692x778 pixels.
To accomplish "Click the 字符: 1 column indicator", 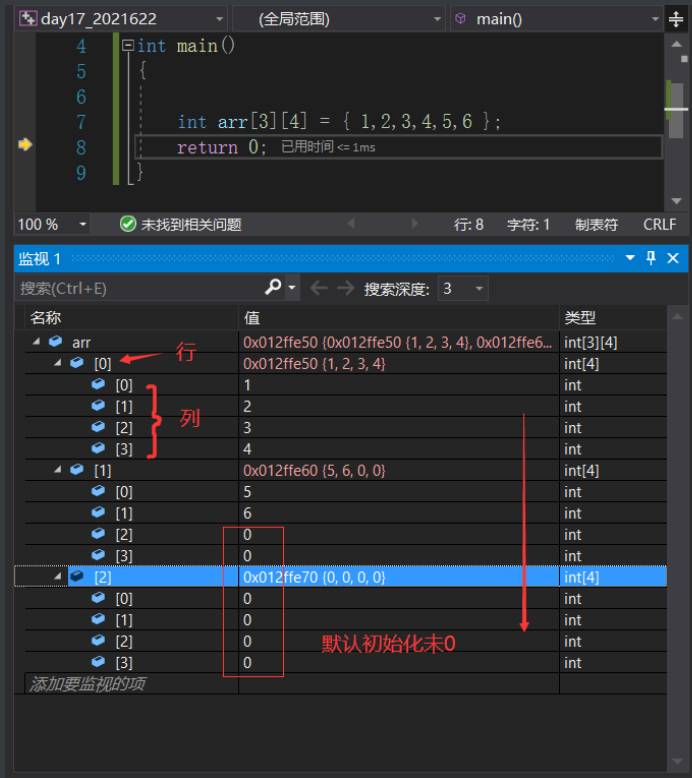I will [x=528, y=225].
